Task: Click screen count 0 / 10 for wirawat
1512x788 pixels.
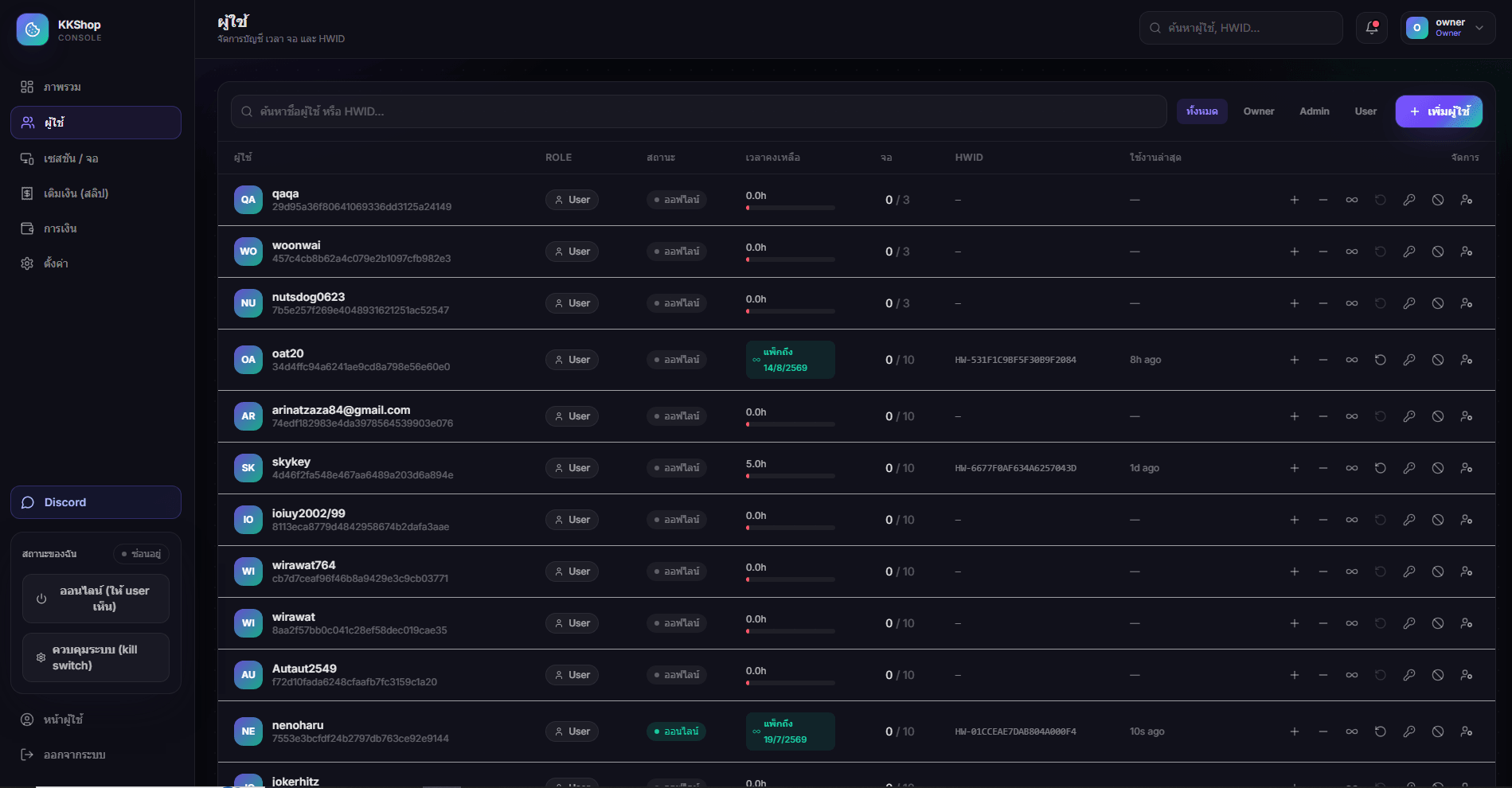Action: [x=900, y=623]
